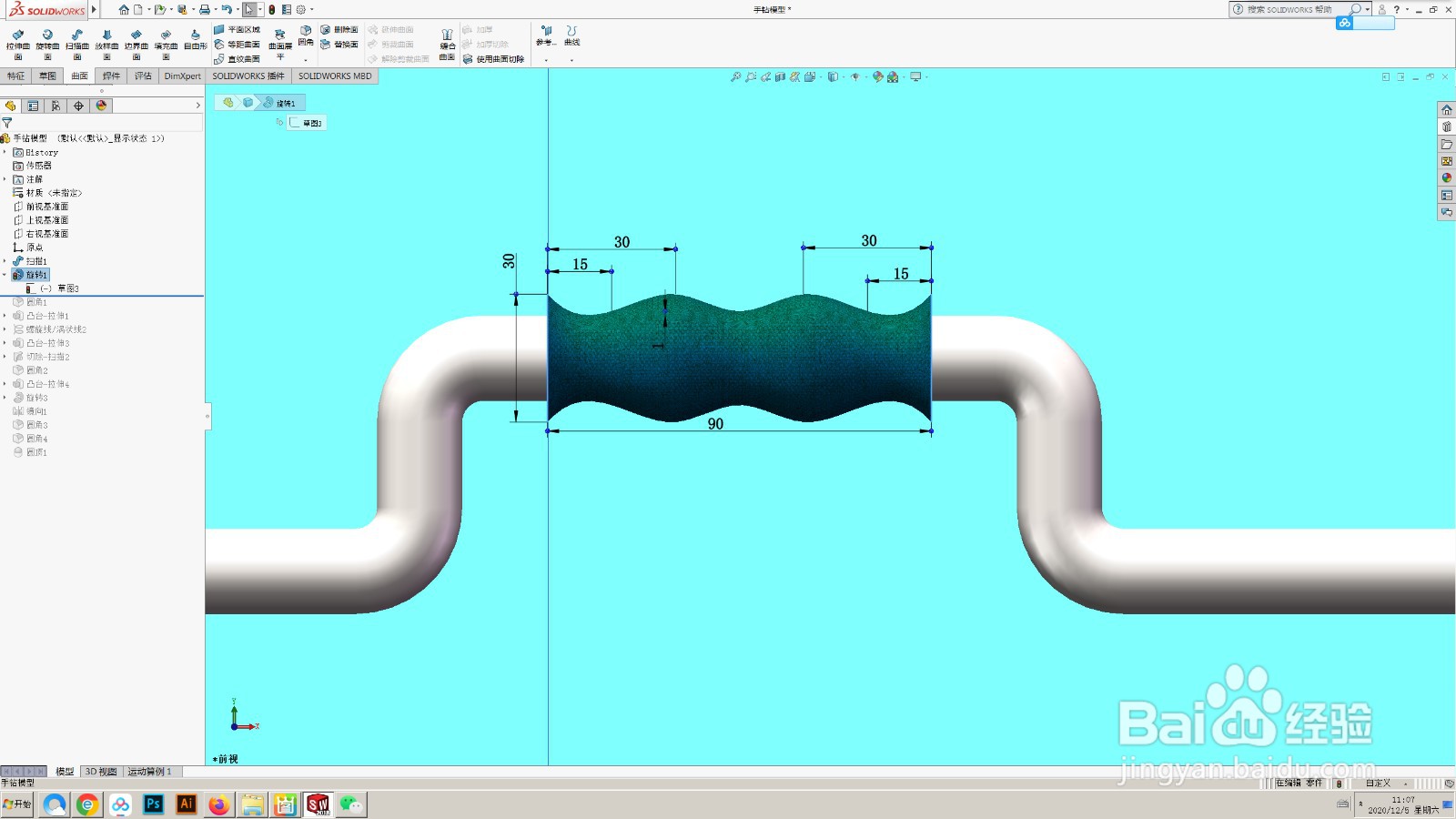Select 上视基准面 top plane in tree

click(x=41, y=220)
